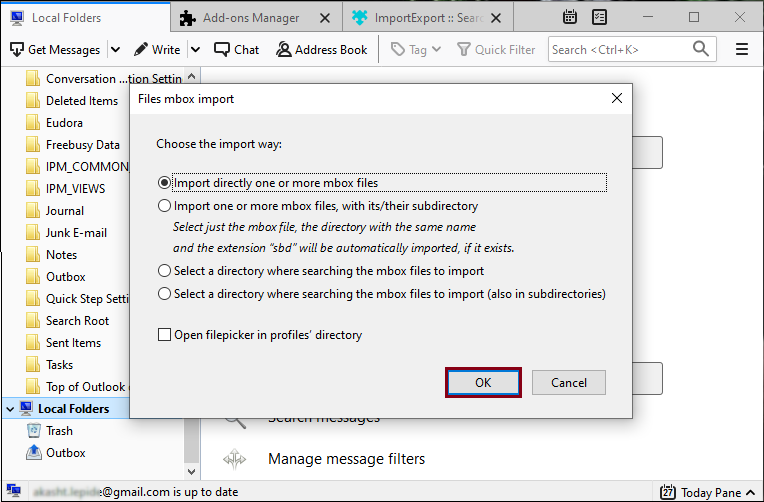Click the Write button

click(x=157, y=50)
